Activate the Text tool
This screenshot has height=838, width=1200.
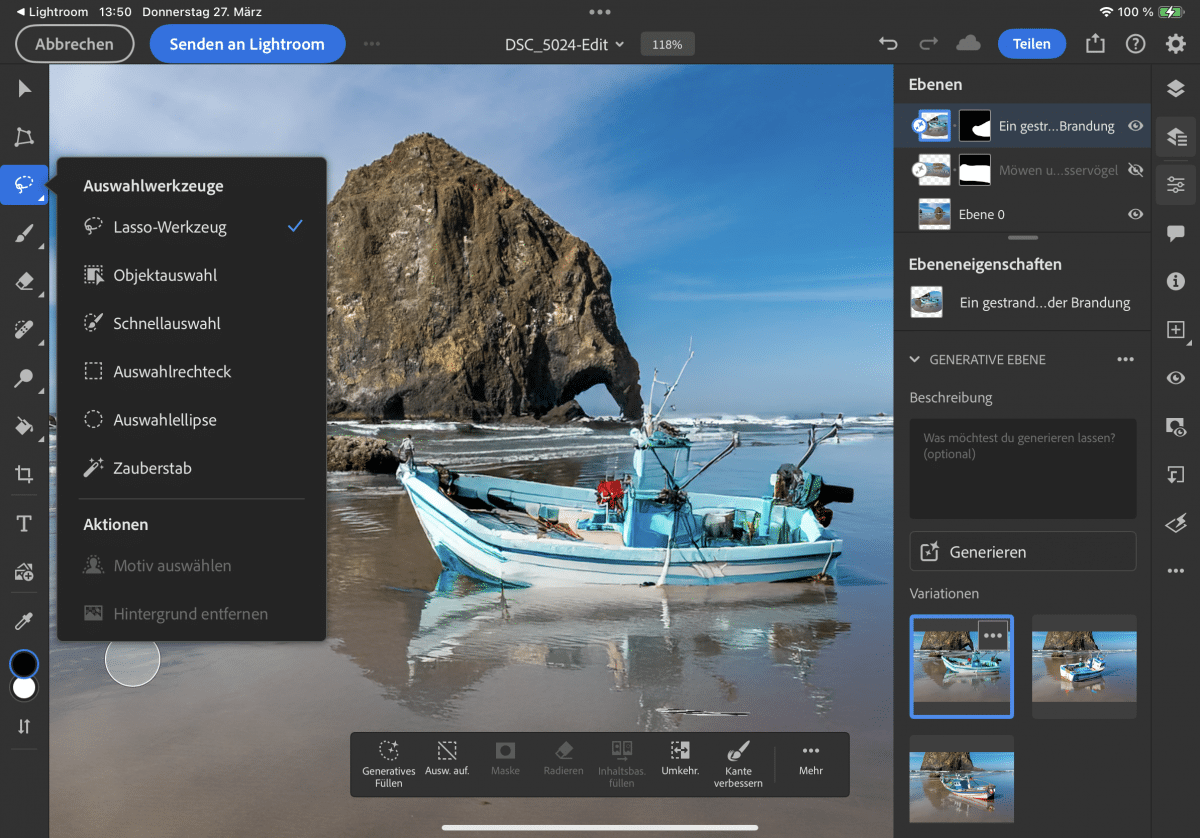pos(24,524)
